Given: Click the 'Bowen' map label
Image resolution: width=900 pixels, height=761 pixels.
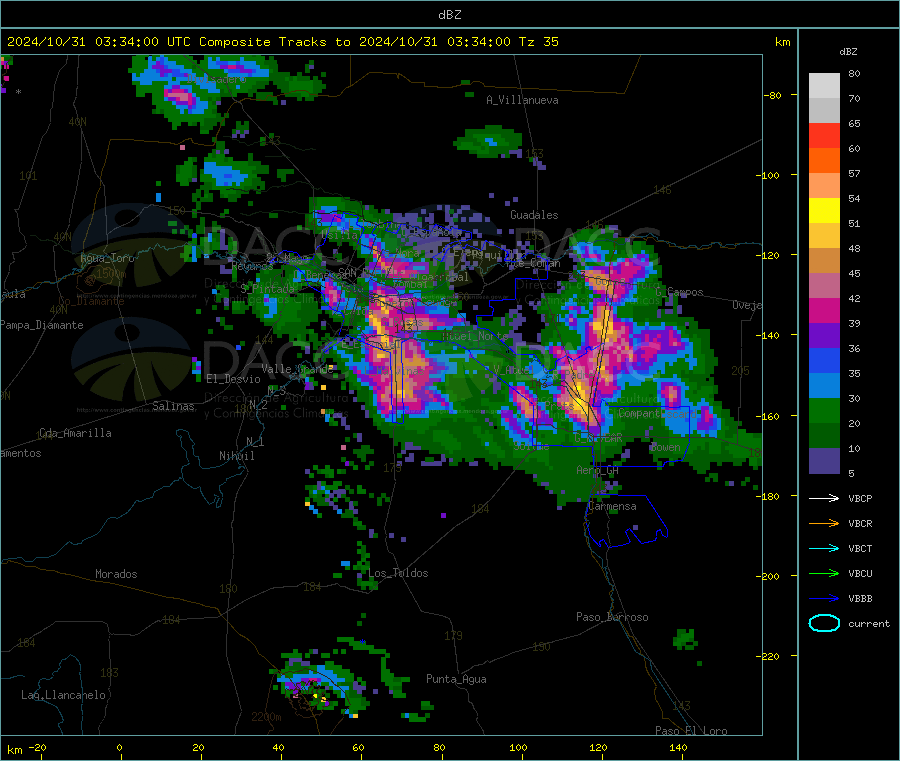Looking at the screenshot, I should coord(665,448).
